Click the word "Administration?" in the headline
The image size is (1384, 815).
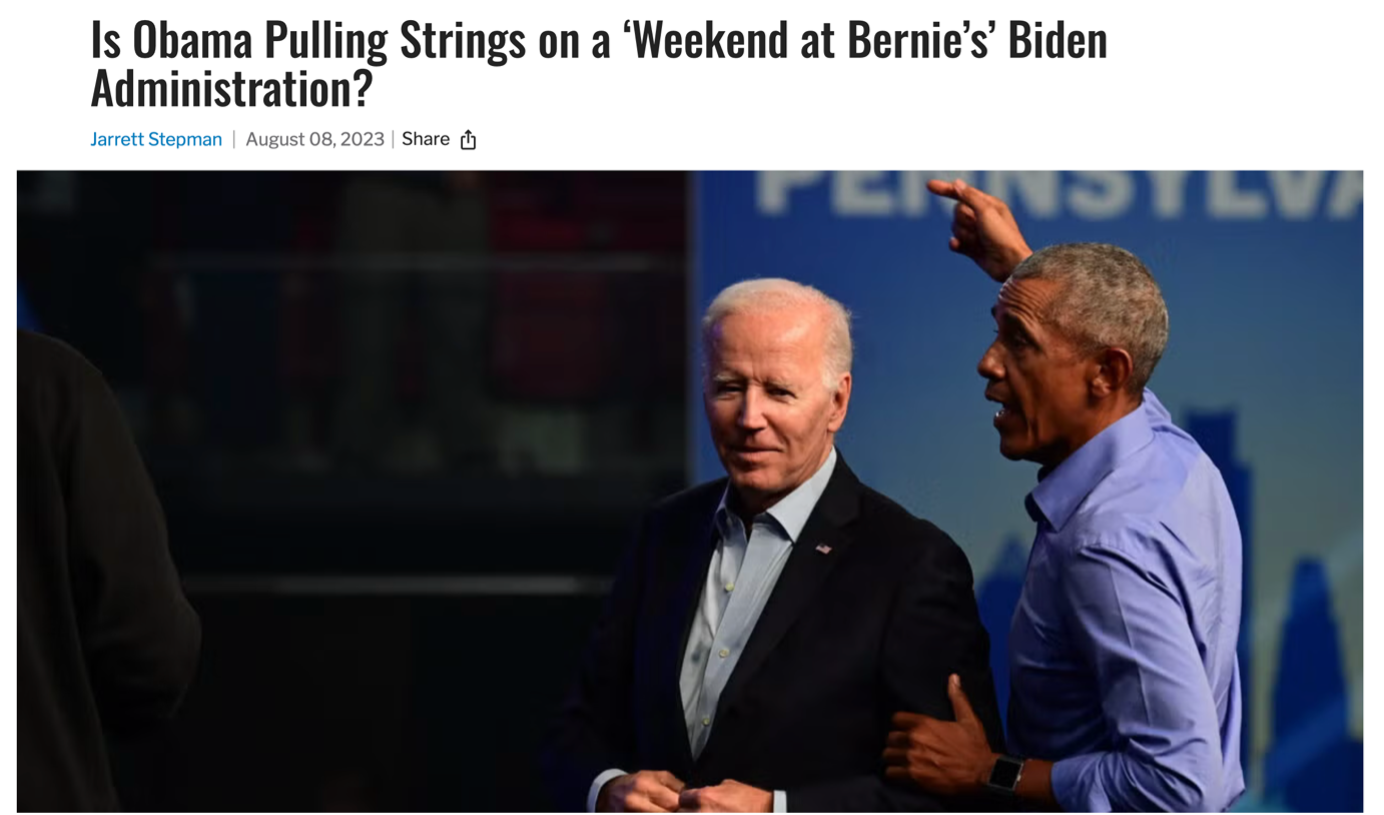(231, 88)
